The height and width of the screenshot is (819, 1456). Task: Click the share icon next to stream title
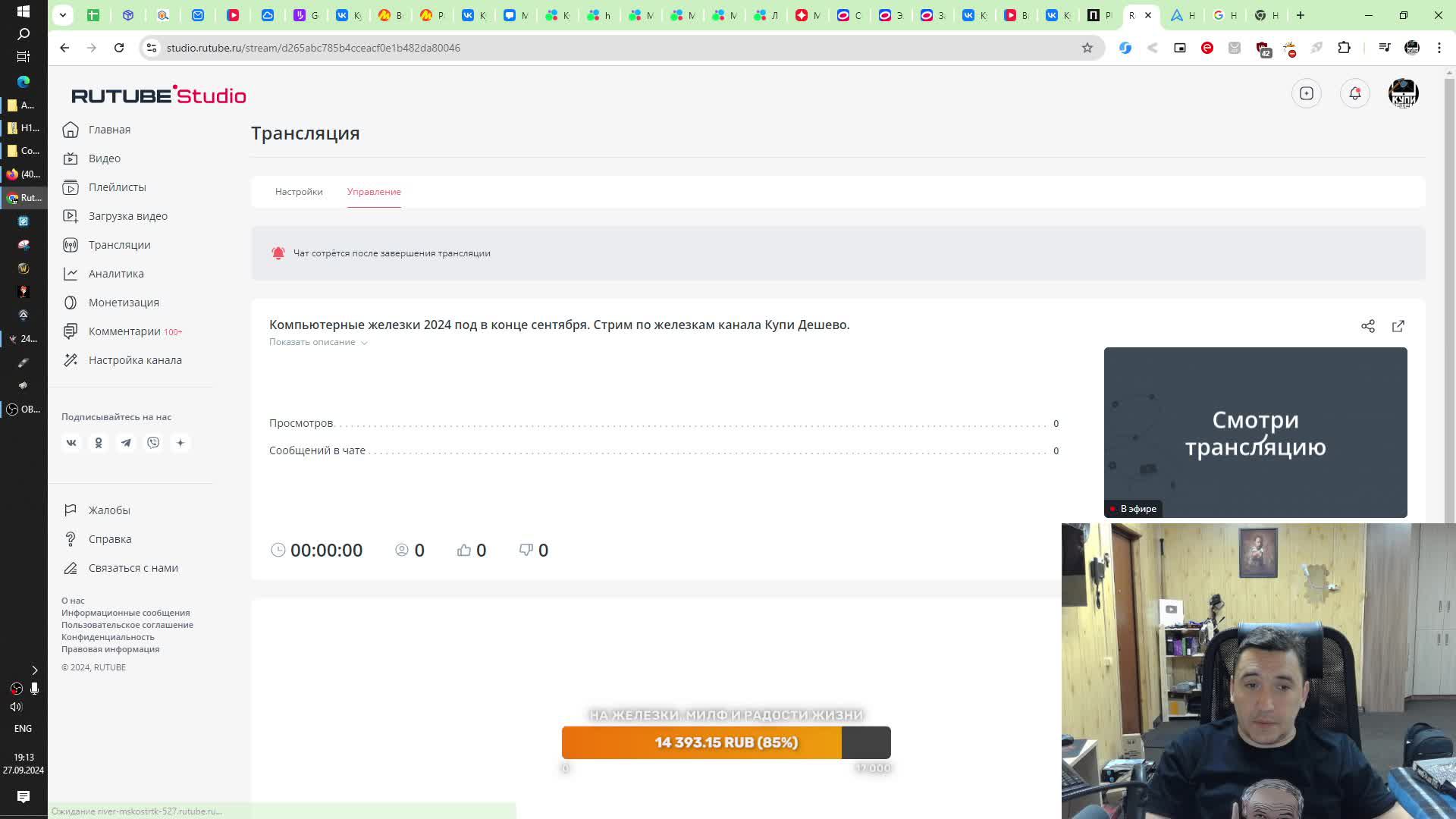pyautogui.click(x=1367, y=326)
